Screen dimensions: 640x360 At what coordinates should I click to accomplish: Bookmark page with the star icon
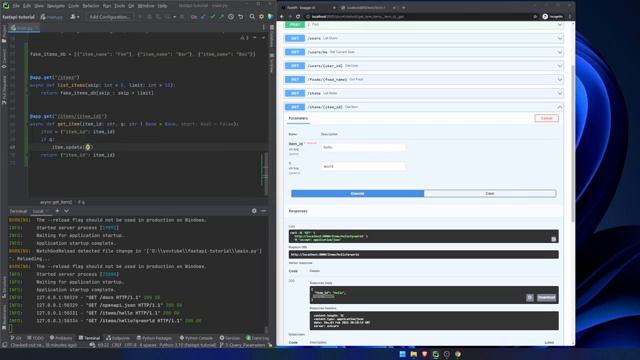[x=535, y=17]
